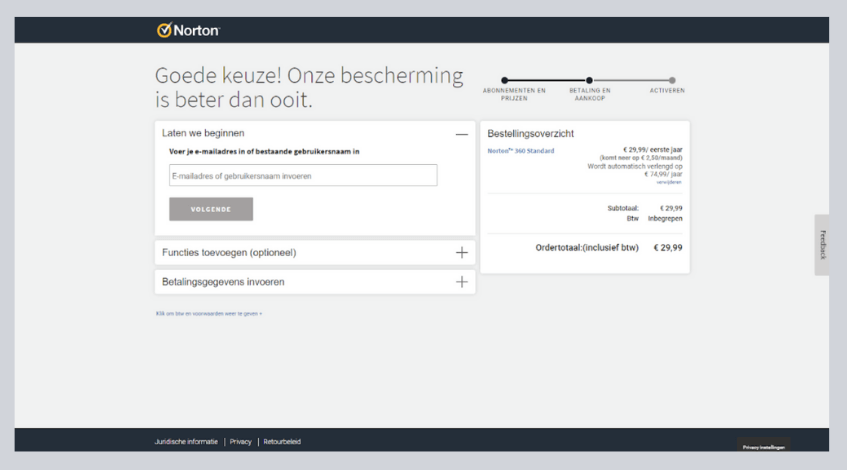
Task: Collapse the 'Laten we beginnen' section
Action: [461, 133]
